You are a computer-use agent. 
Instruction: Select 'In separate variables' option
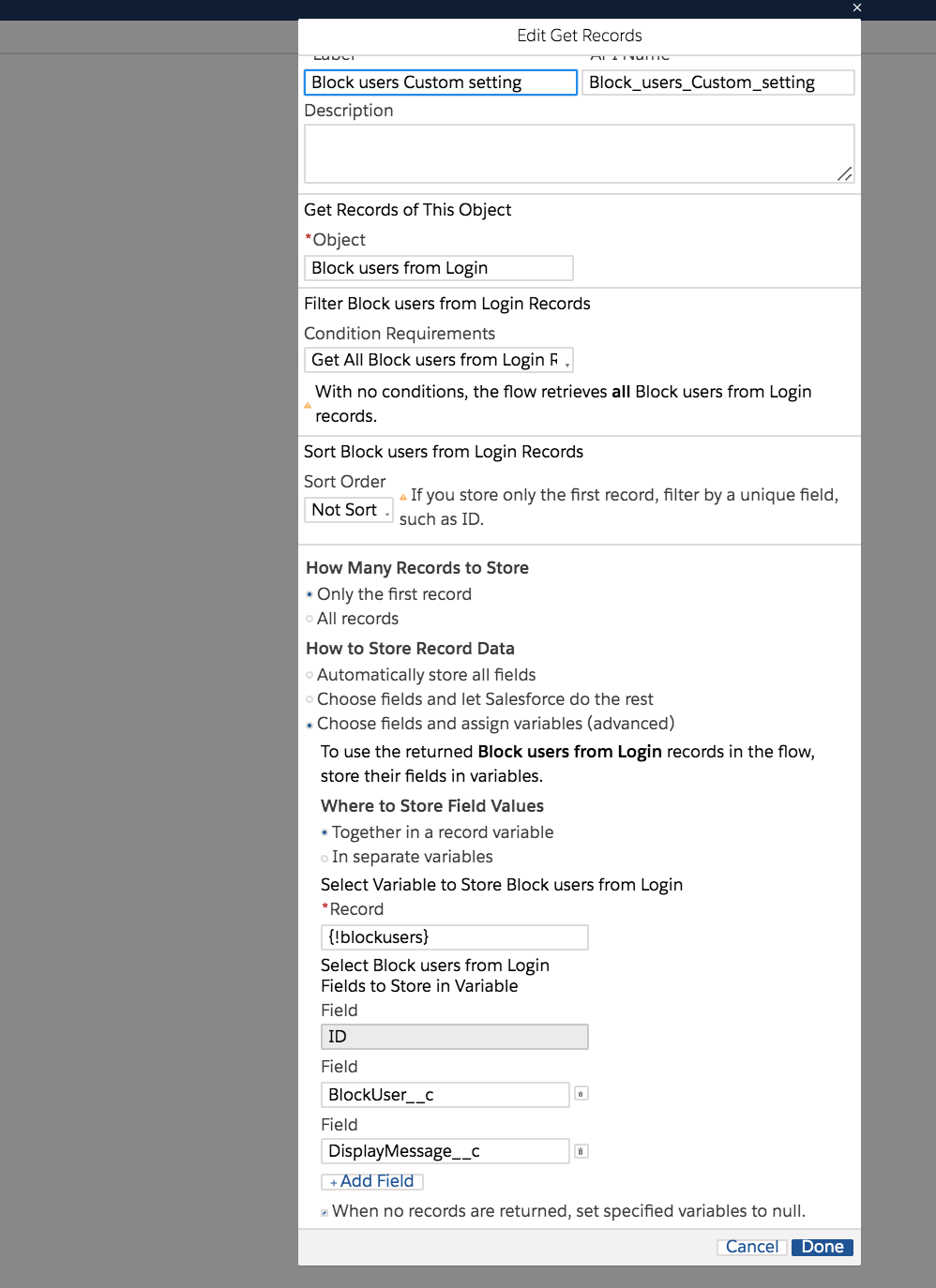(325, 858)
